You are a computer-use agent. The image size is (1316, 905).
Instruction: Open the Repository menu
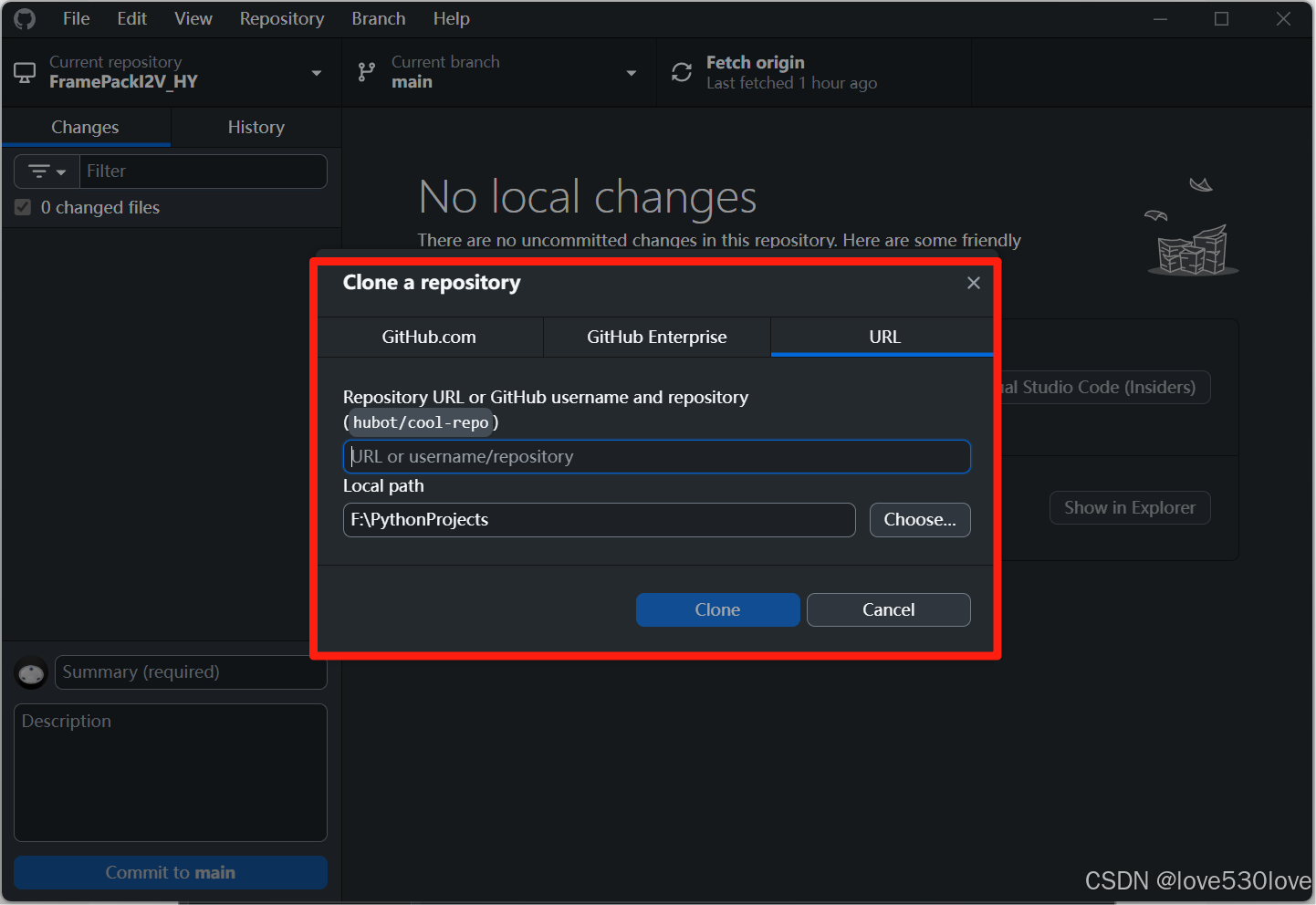[x=282, y=19]
